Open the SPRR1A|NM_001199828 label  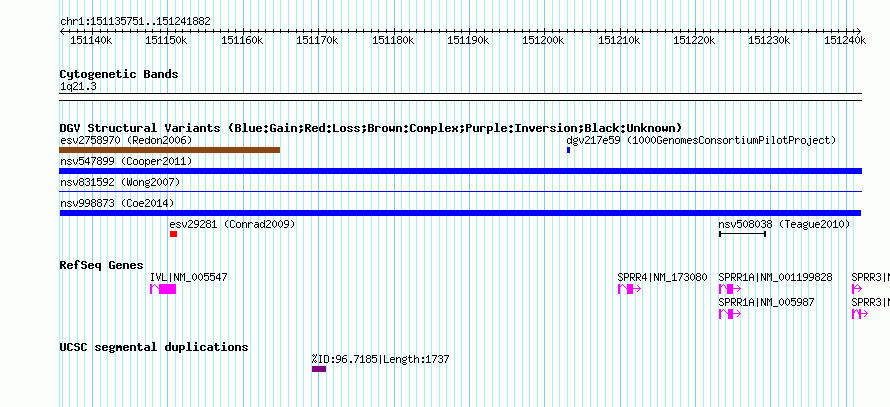click(x=775, y=277)
